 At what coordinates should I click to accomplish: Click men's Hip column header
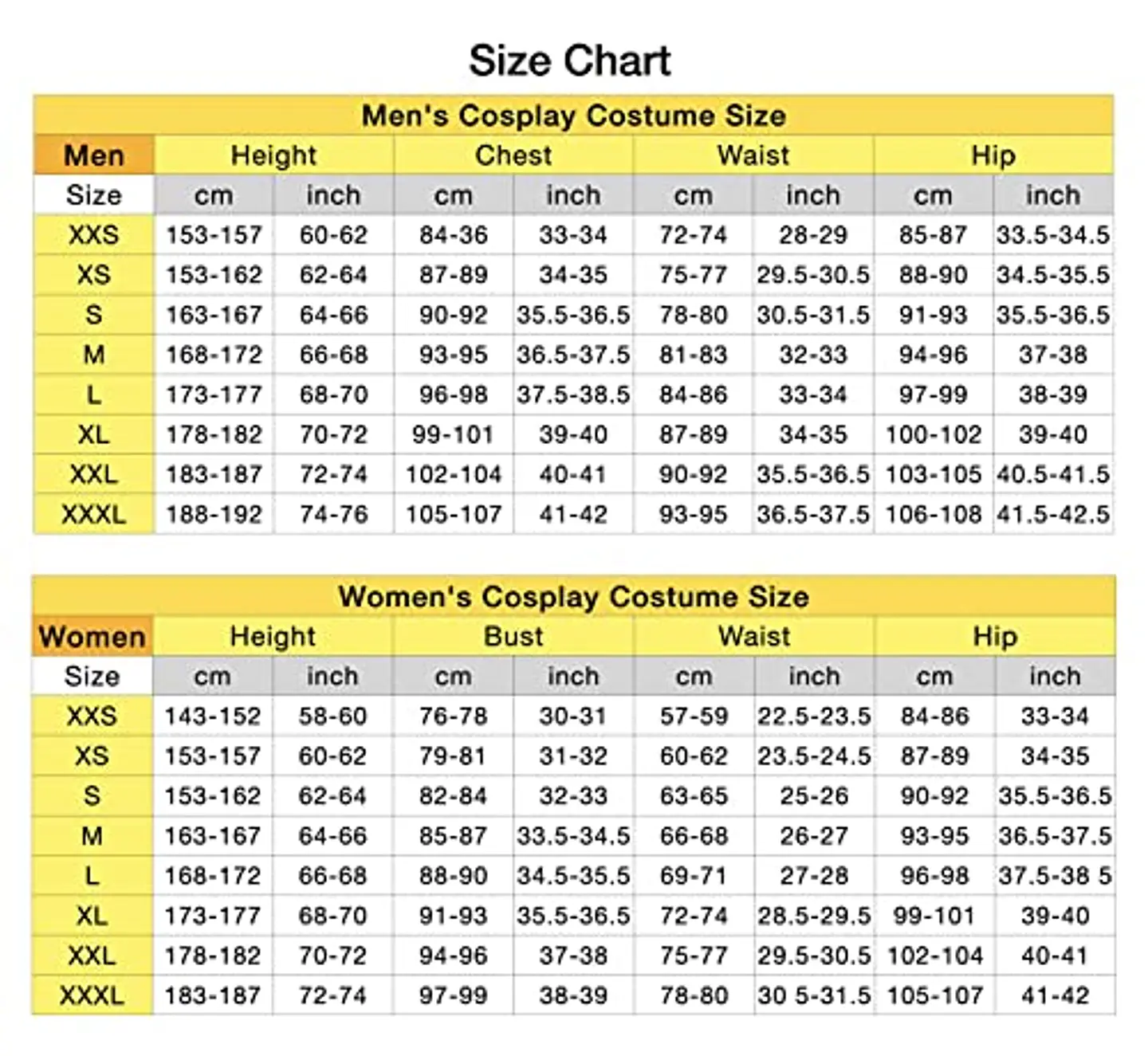click(993, 155)
